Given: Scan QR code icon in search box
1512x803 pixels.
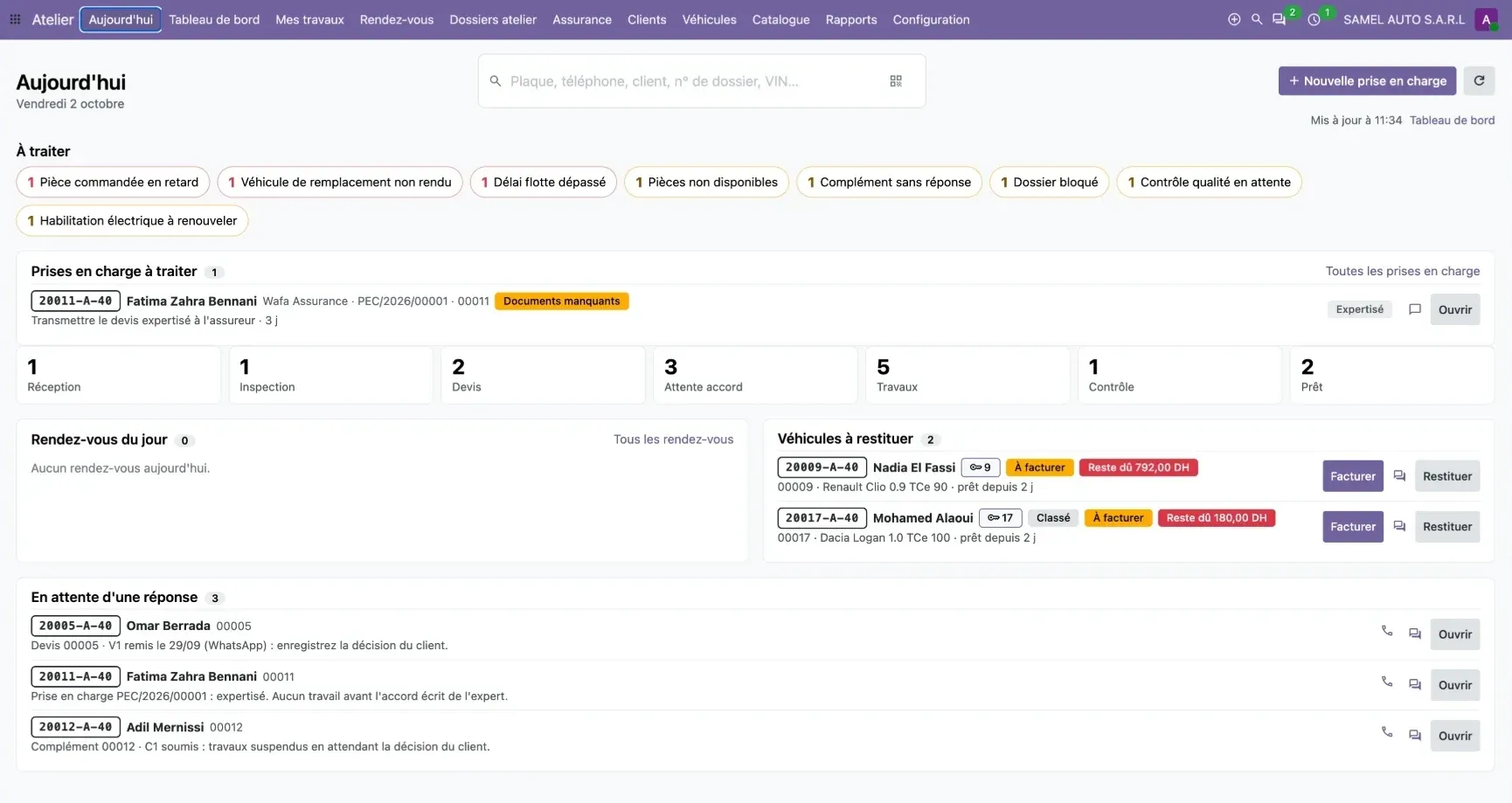Looking at the screenshot, I should tap(896, 81).
